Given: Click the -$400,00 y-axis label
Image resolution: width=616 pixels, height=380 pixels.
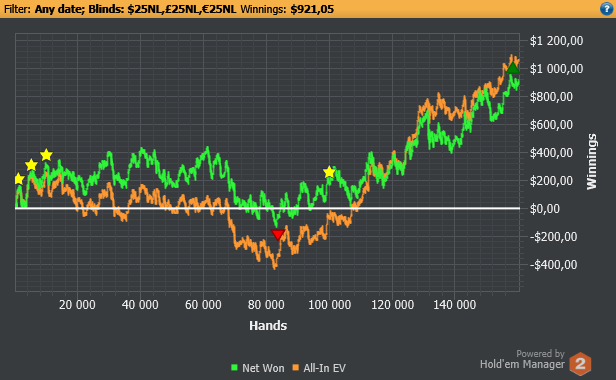Looking at the screenshot, I should tap(554, 264).
